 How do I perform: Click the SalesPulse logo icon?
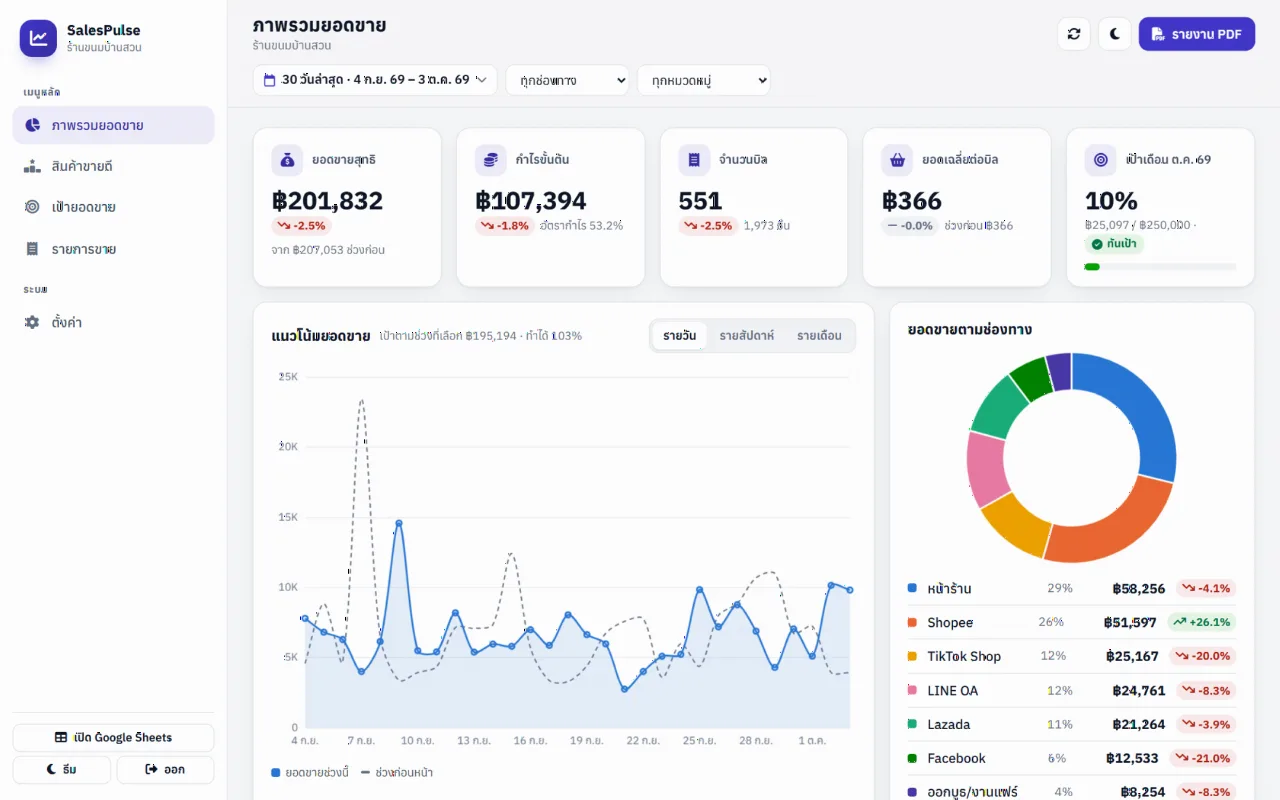tap(38, 38)
